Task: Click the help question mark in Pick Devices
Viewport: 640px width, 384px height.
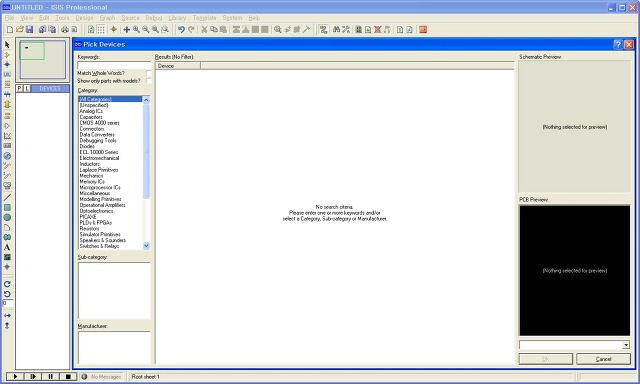Action: pyautogui.click(x=618, y=44)
